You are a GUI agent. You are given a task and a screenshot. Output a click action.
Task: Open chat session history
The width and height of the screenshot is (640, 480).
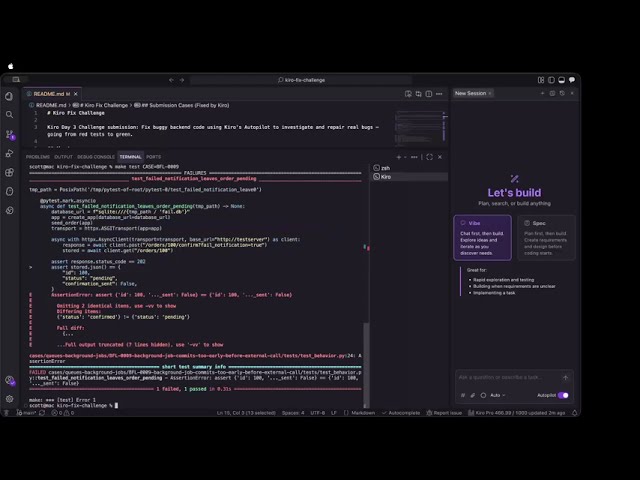(562, 93)
